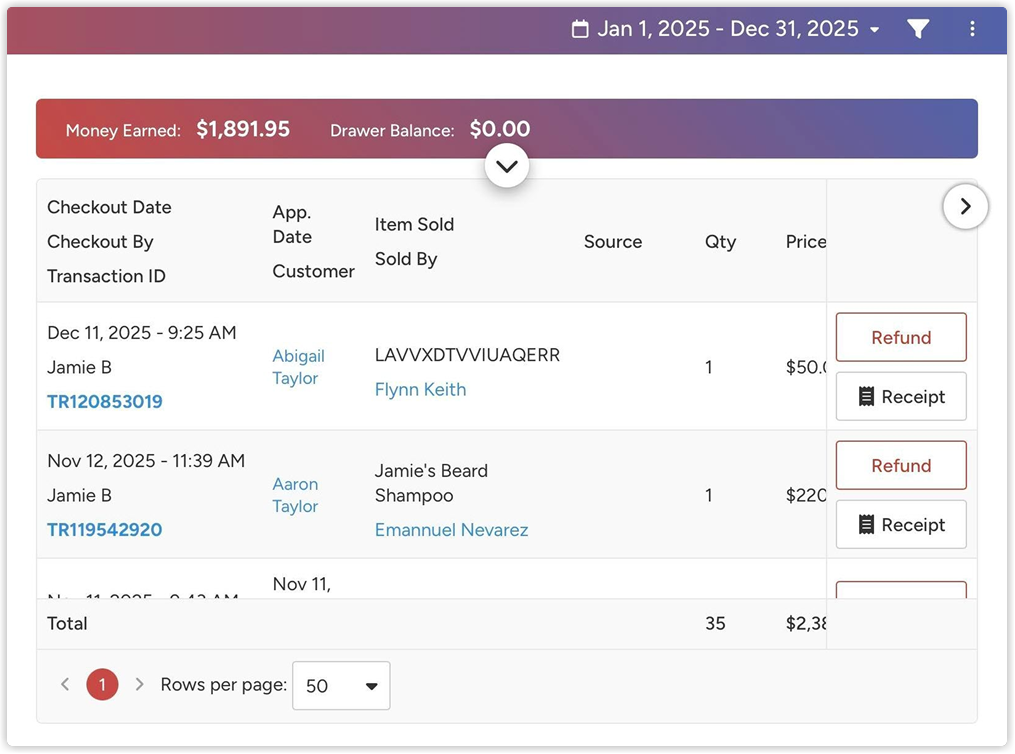
Task: Open the filter funnel icon
Action: (918, 29)
